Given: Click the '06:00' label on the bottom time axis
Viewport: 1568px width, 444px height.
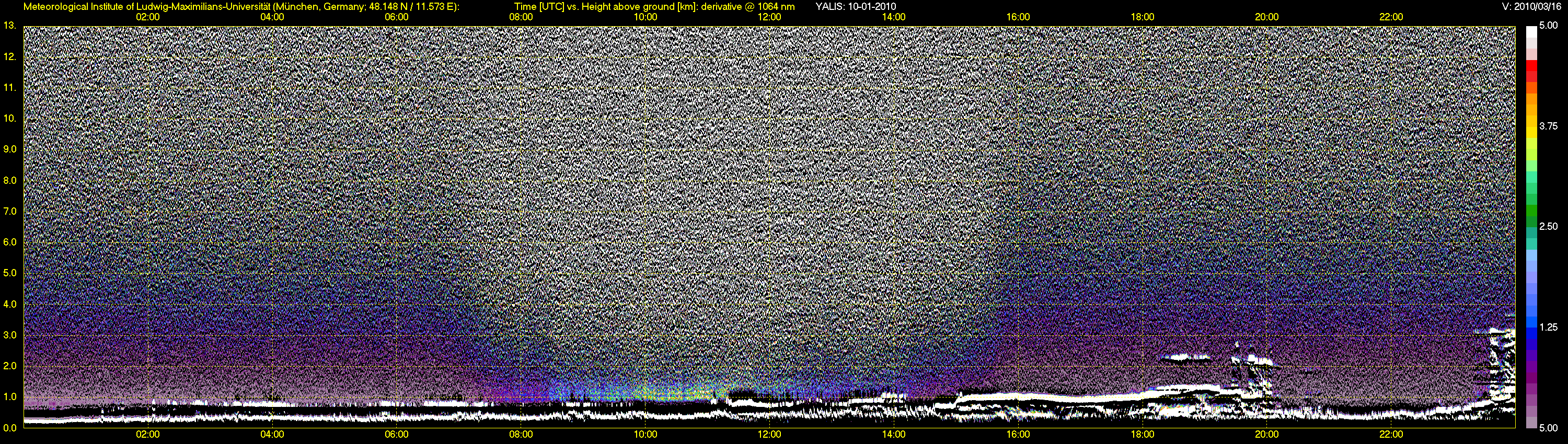Looking at the screenshot, I should (x=397, y=434).
